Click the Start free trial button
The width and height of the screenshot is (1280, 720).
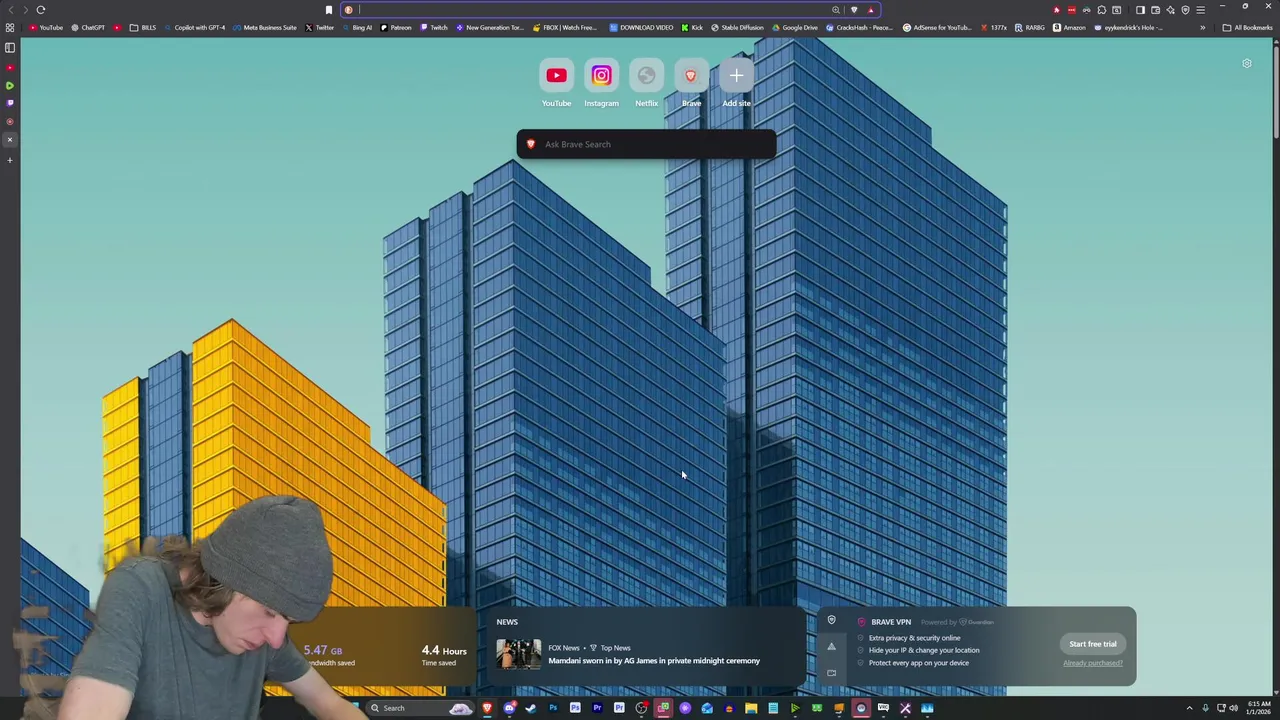click(1093, 644)
